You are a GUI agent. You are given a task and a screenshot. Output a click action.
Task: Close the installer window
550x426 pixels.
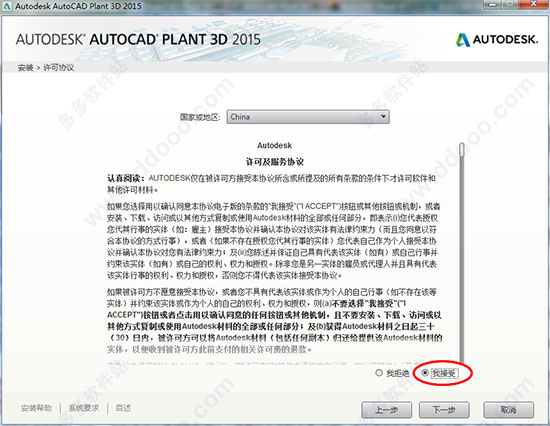click(533, 4)
